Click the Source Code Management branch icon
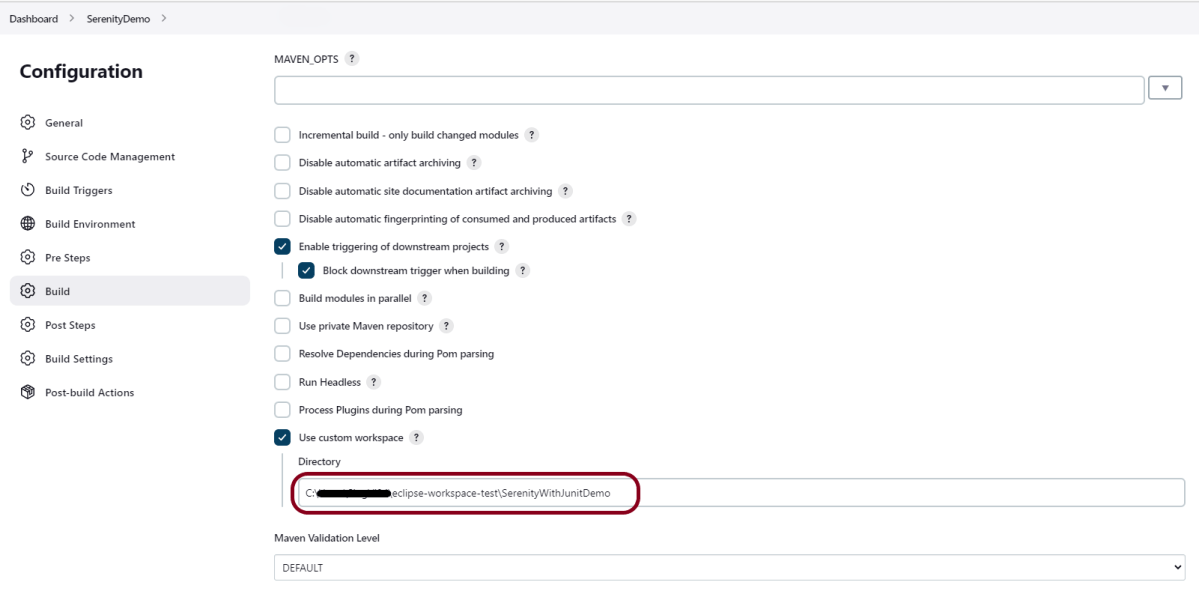Image resolution: width=1199 pixels, height=594 pixels. 28,157
